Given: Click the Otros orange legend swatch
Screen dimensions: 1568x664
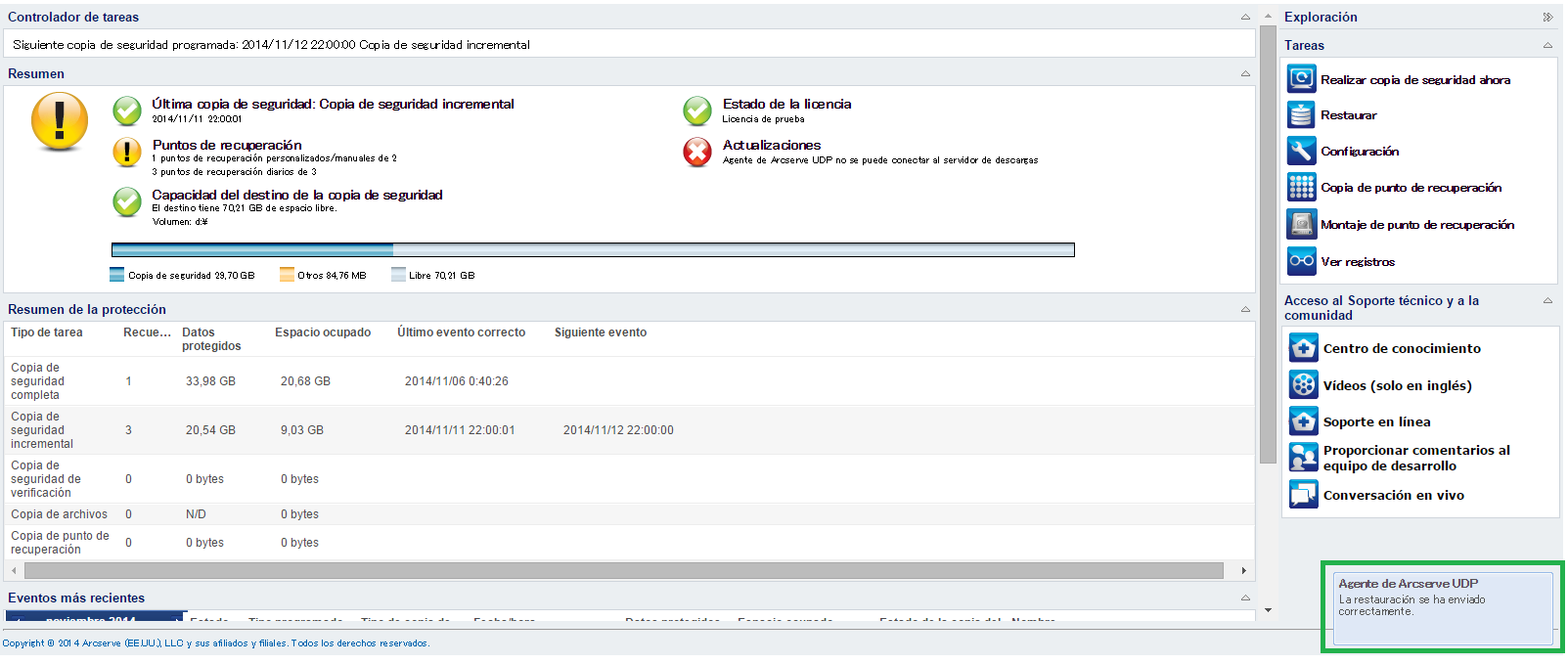Looking at the screenshot, I should pyautogui.click(x=287, y=275).
